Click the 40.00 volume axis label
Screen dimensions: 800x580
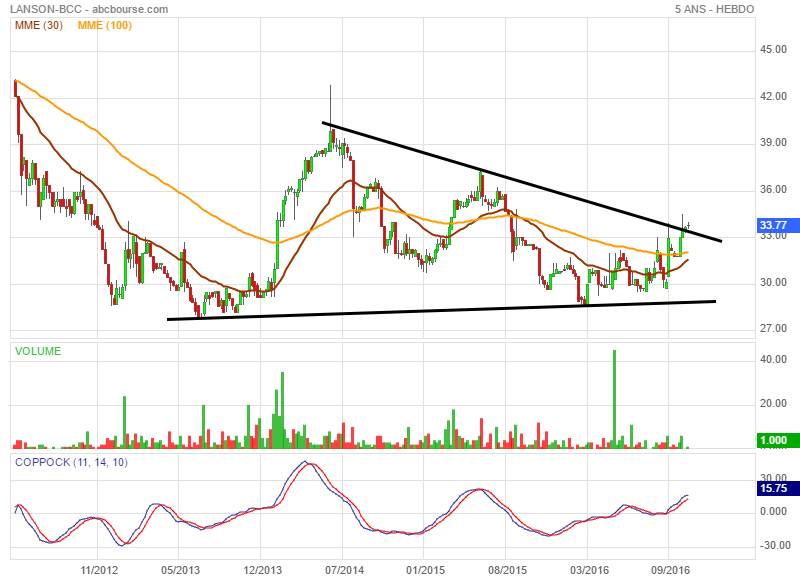(x=773, y=359)
